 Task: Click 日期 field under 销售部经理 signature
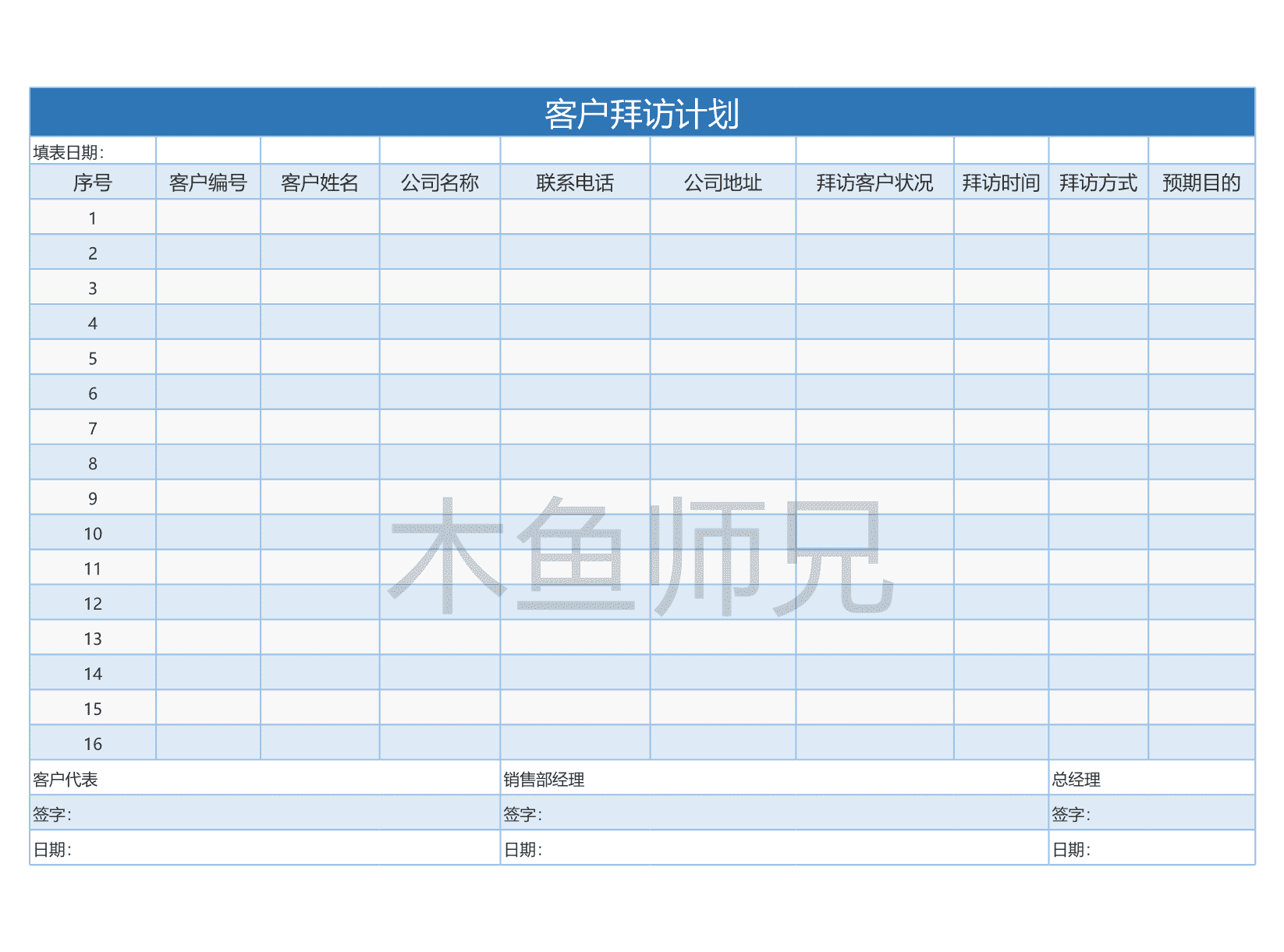pos(774,848)
